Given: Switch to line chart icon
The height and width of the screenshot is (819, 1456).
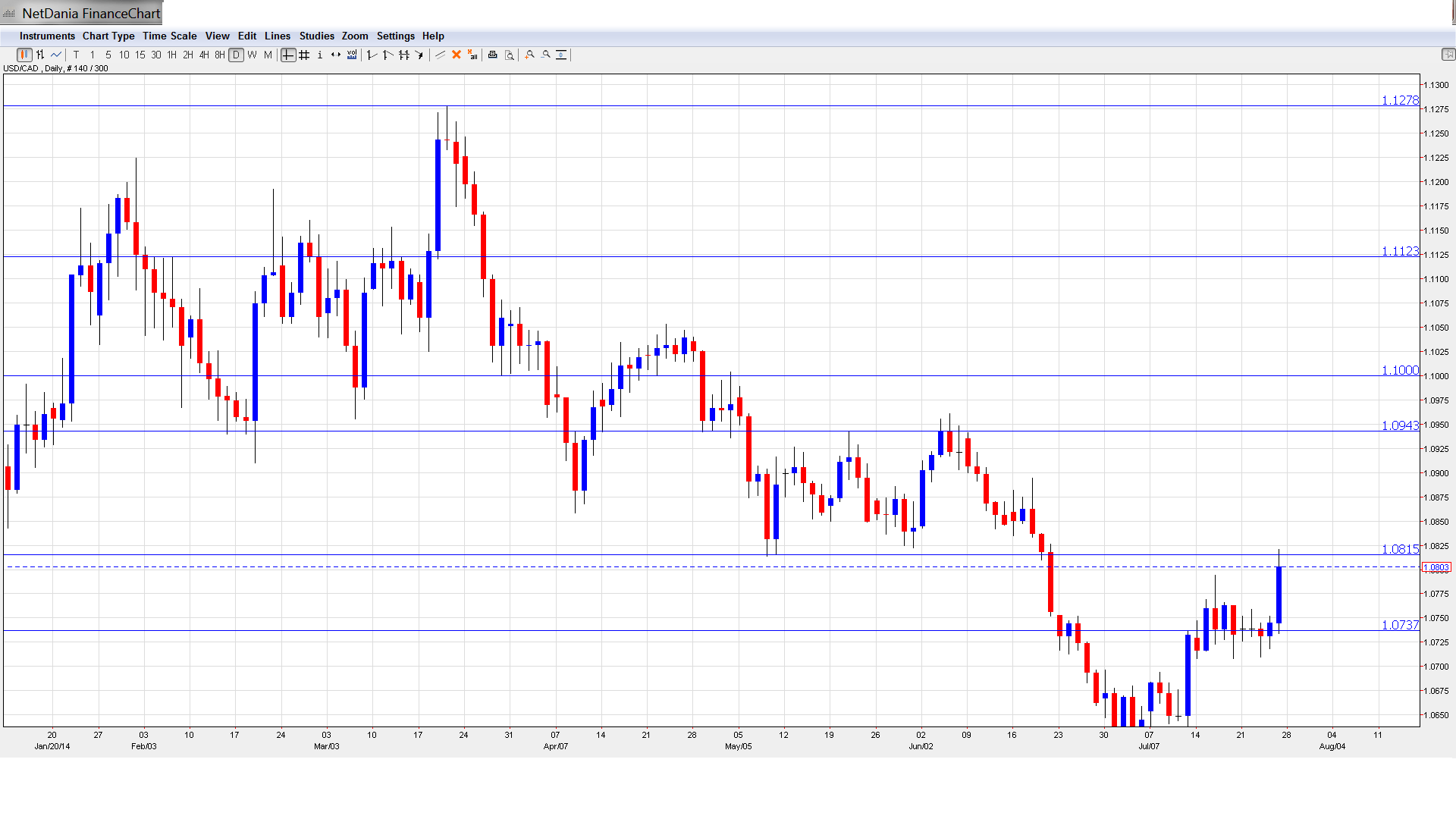Looking at the screenshot, I should (56, 55).
